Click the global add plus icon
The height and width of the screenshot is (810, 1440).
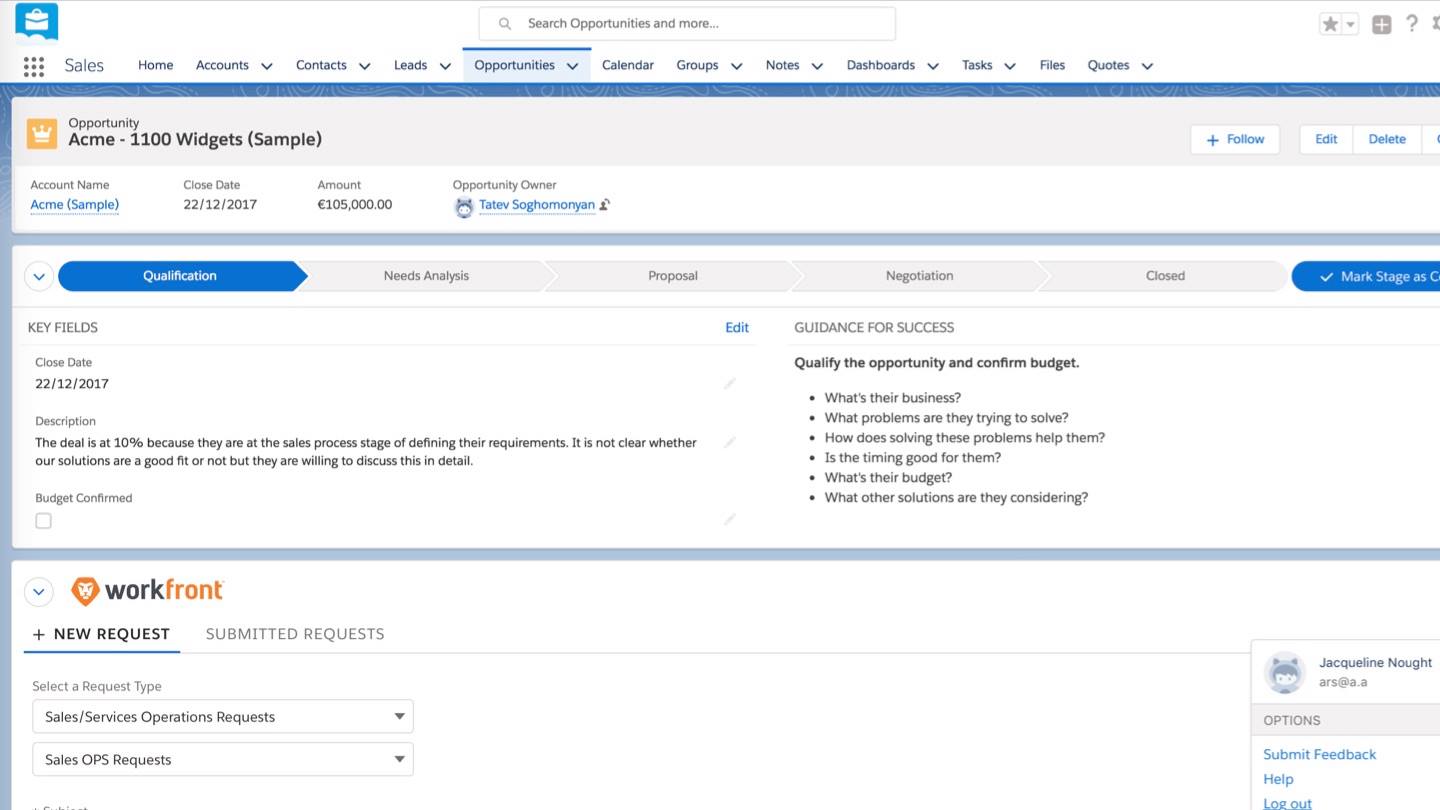tap(1381, 25)
